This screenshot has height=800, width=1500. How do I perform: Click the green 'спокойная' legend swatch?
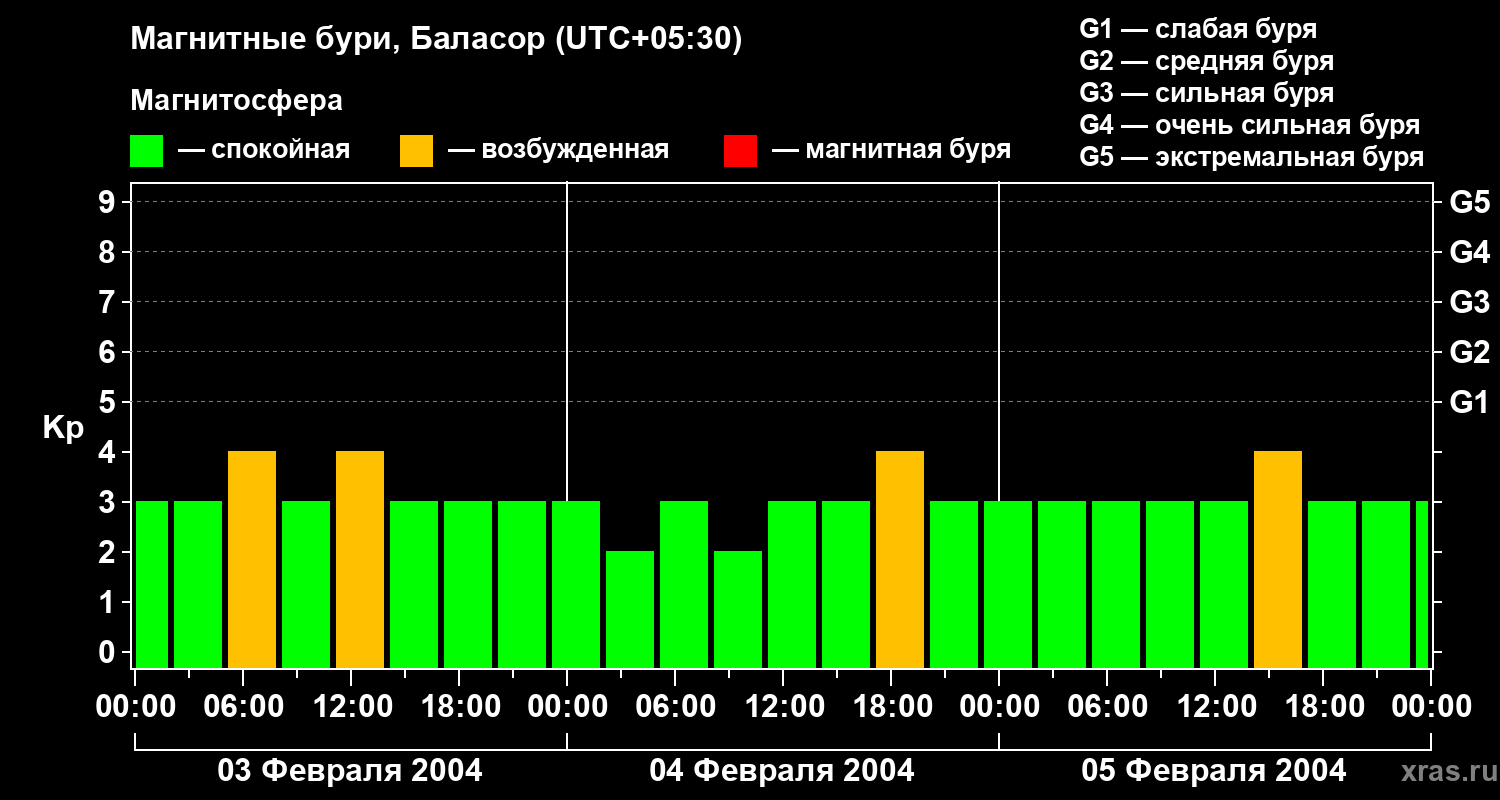[147, 151]
